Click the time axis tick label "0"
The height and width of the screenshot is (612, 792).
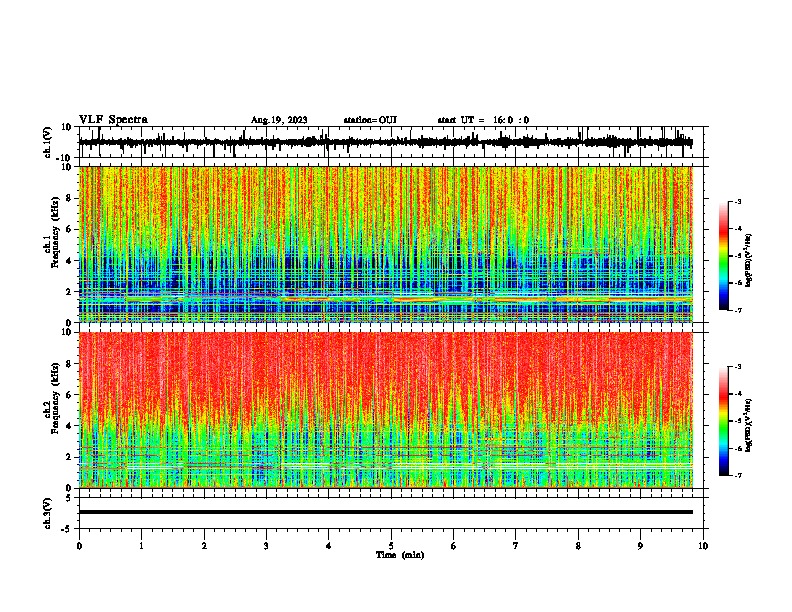coord(79,546)
